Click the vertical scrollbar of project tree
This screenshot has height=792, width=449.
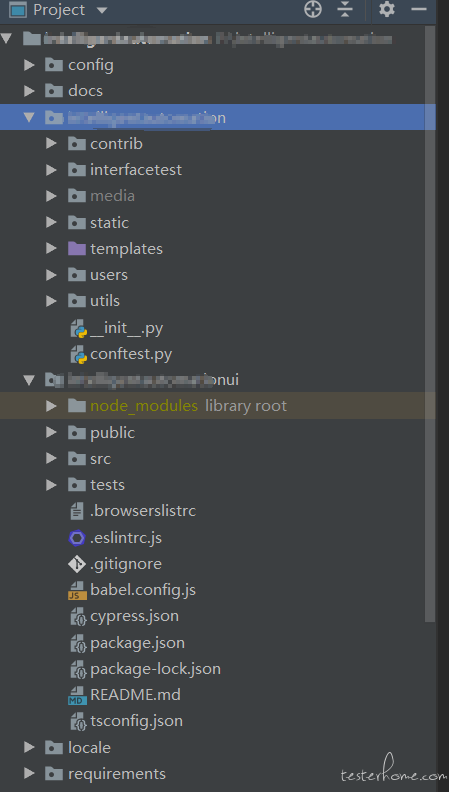430,323
